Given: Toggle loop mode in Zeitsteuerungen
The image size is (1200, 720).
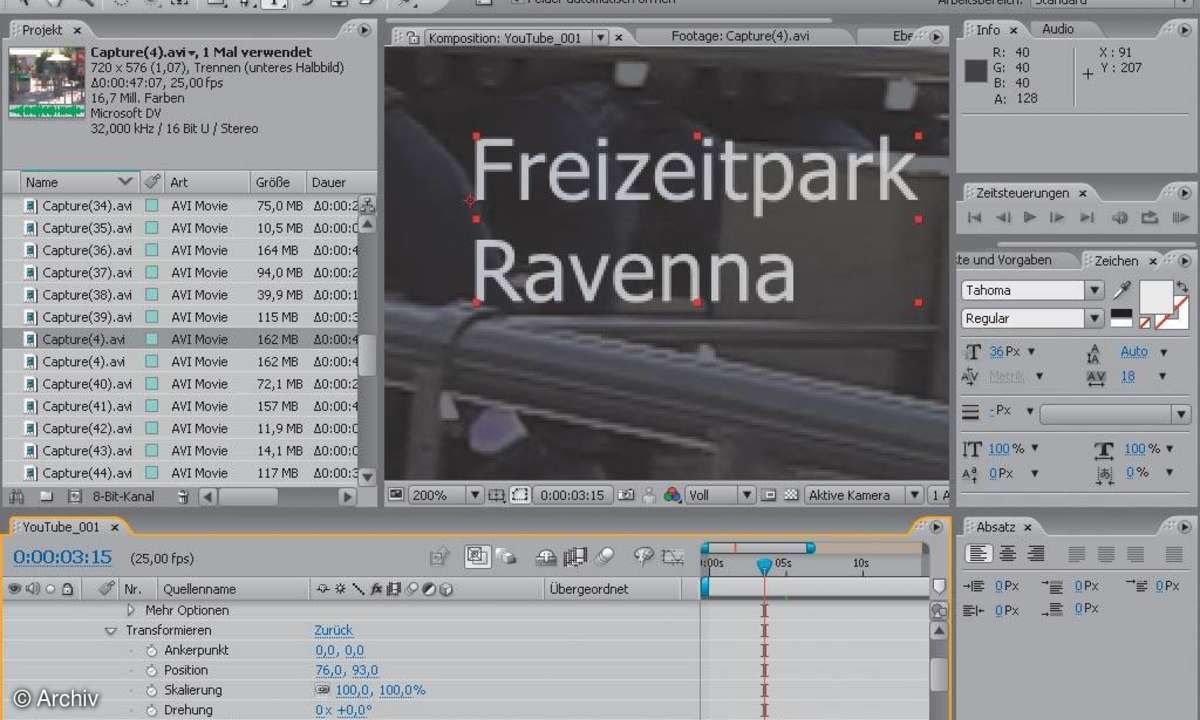Looking at the screenshot, I should click(x=1149, y=218).
